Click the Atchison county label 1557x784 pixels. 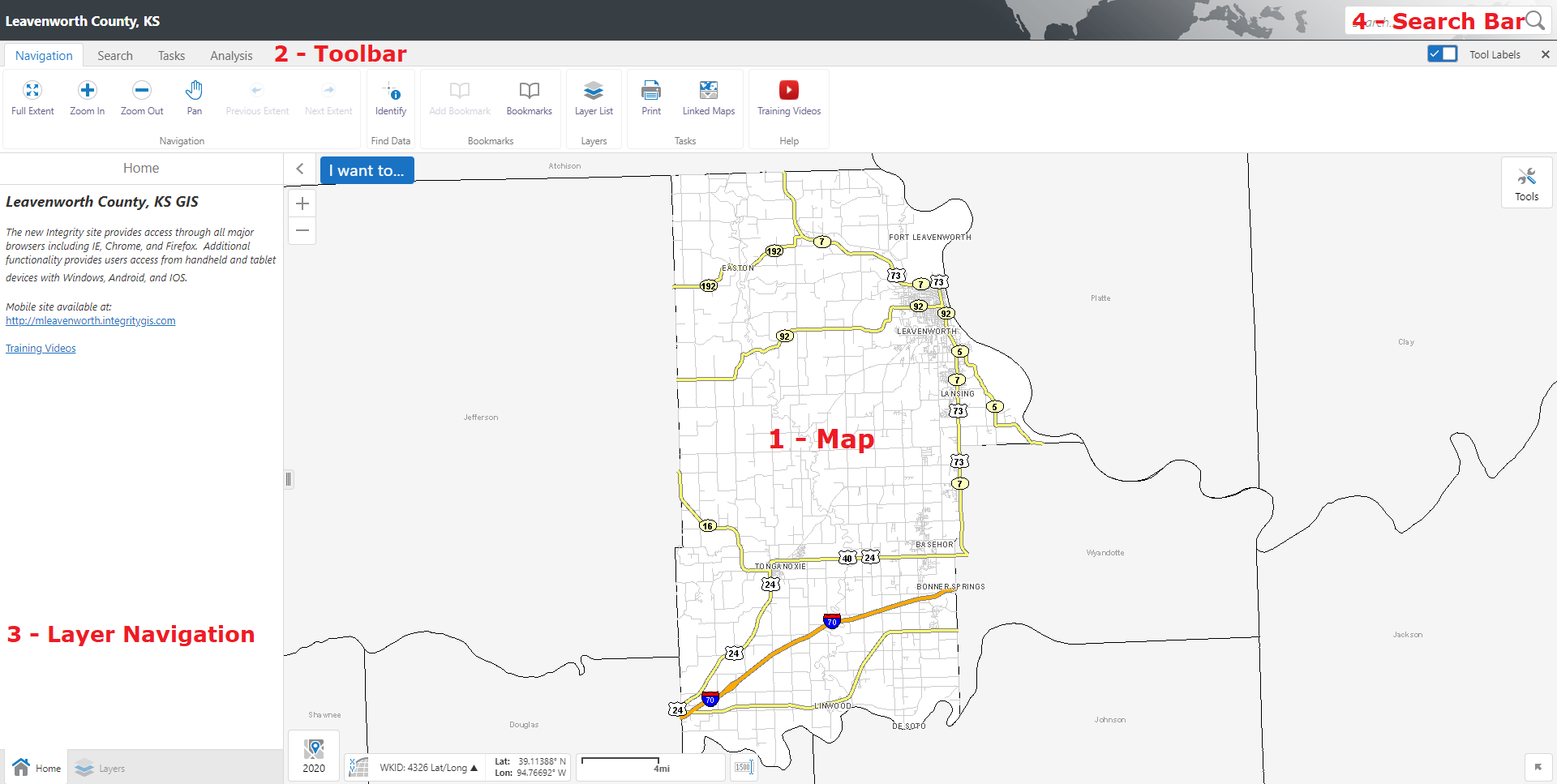(564, 166)
